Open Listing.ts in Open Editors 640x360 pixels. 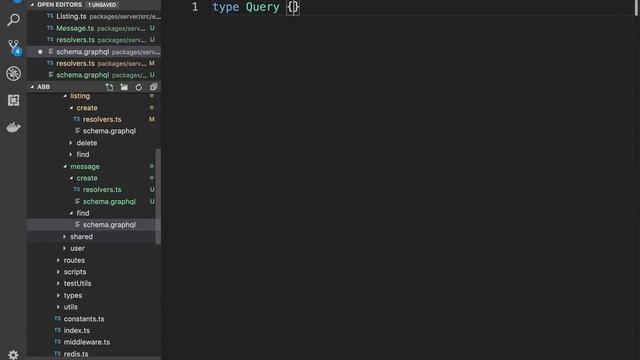click(x=94, y=16)
